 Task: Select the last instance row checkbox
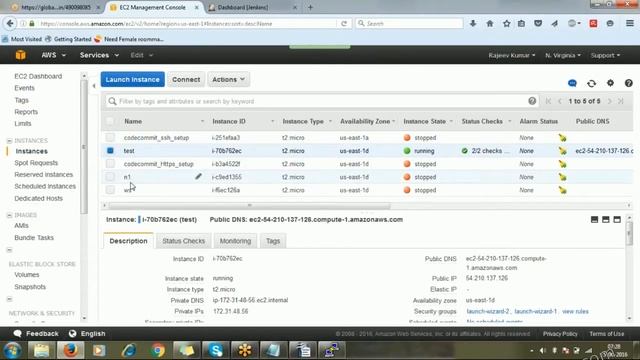click(x=110, y=190)
